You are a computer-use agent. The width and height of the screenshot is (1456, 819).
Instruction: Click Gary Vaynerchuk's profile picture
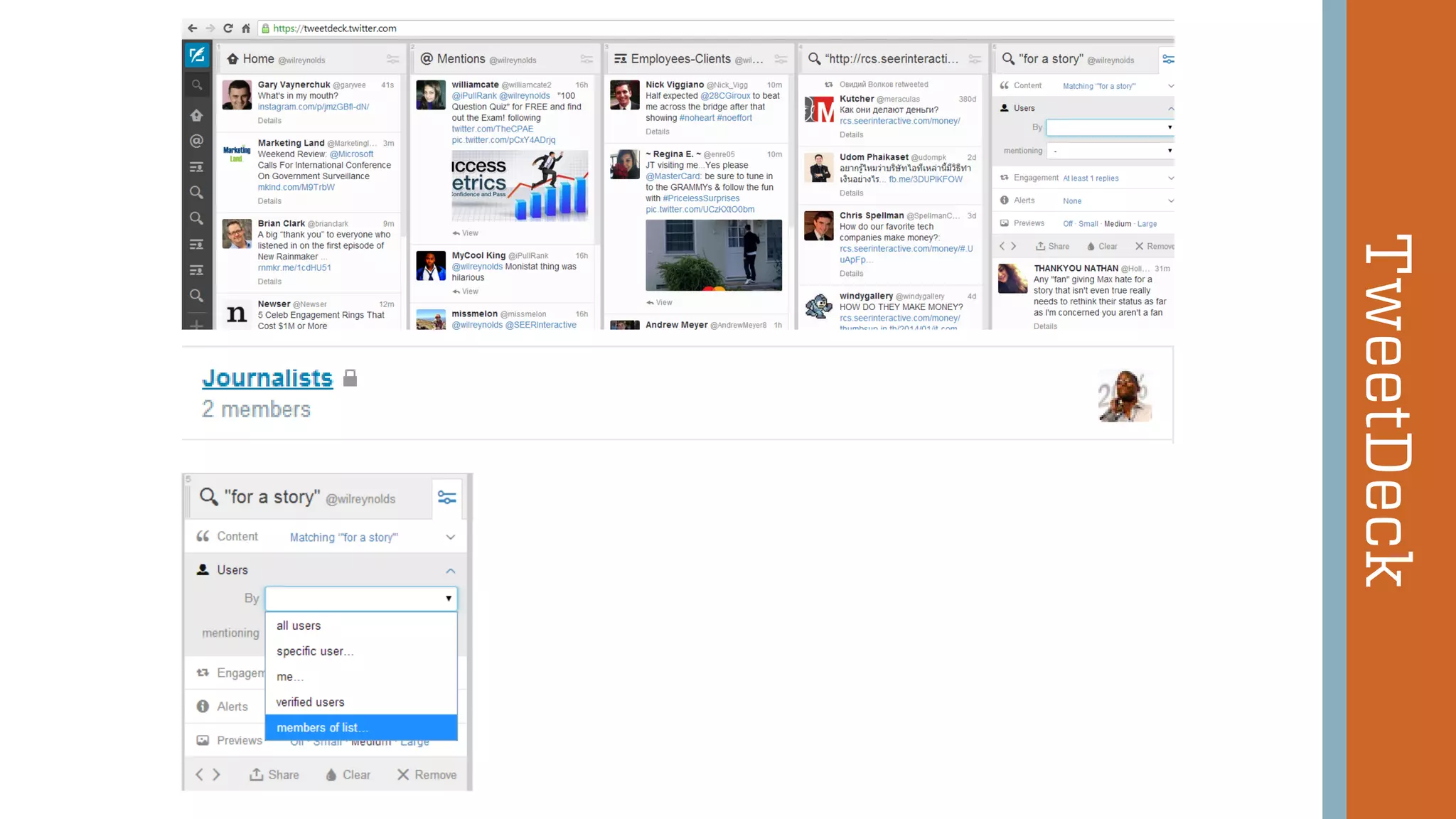coord(237,95)
